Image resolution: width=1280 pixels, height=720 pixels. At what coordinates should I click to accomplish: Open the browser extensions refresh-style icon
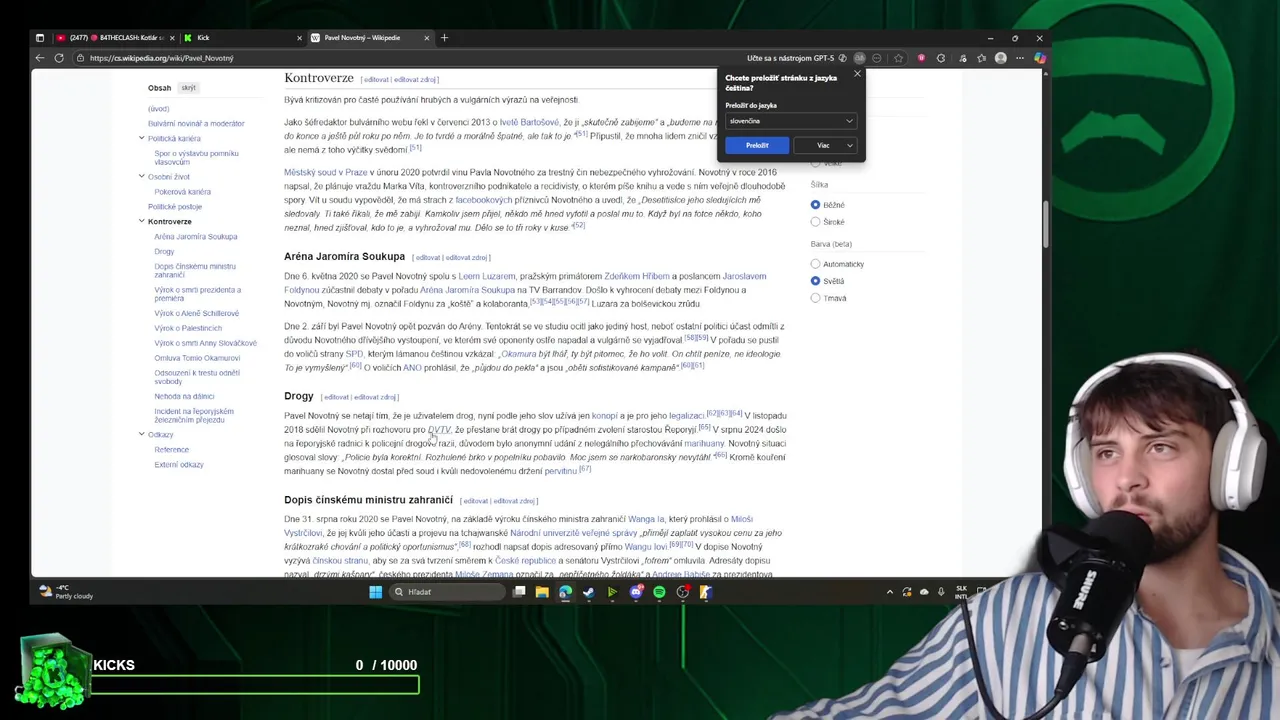tap(941, 58)
